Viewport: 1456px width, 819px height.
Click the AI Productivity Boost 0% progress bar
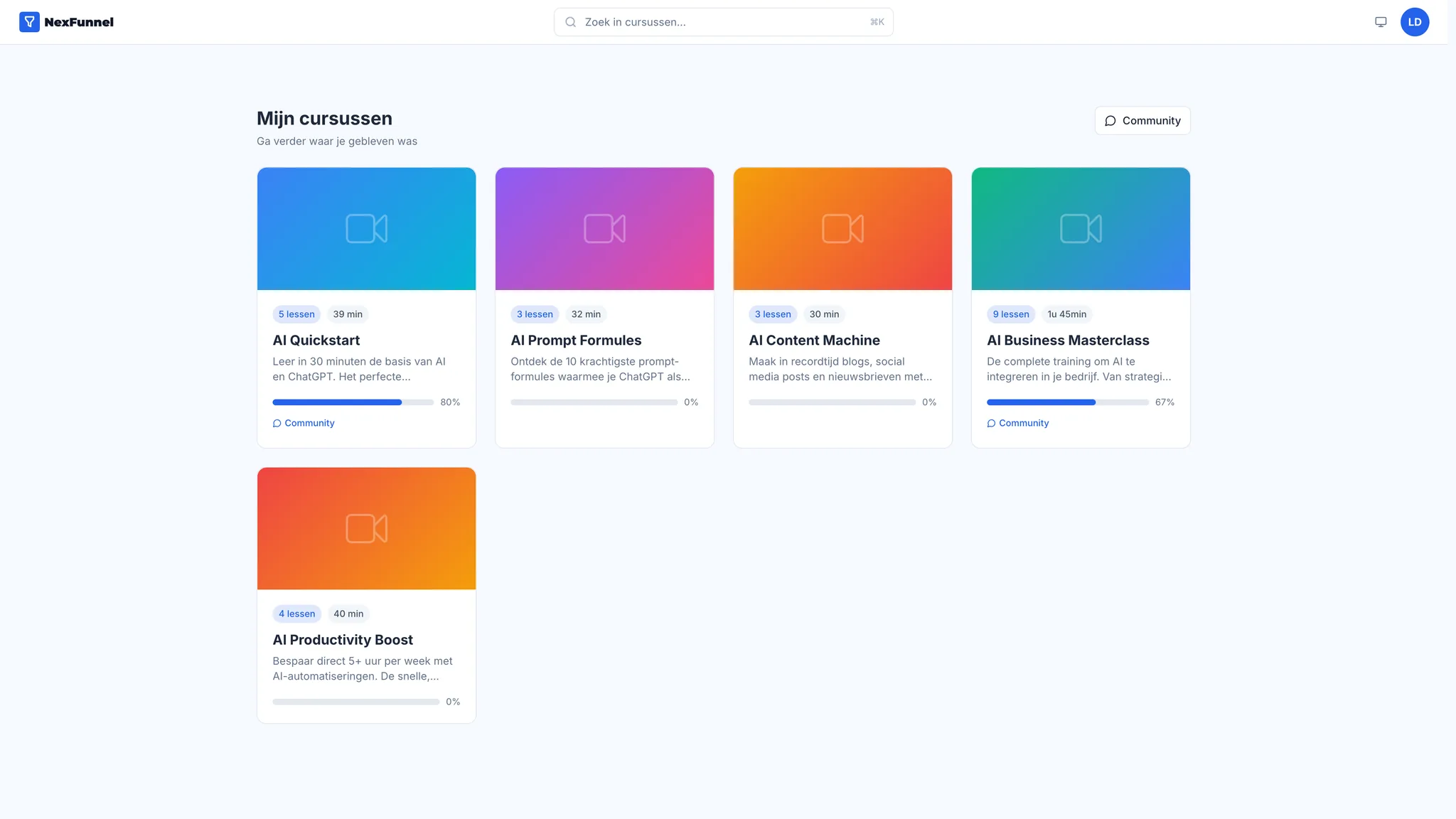coord(356,702)
